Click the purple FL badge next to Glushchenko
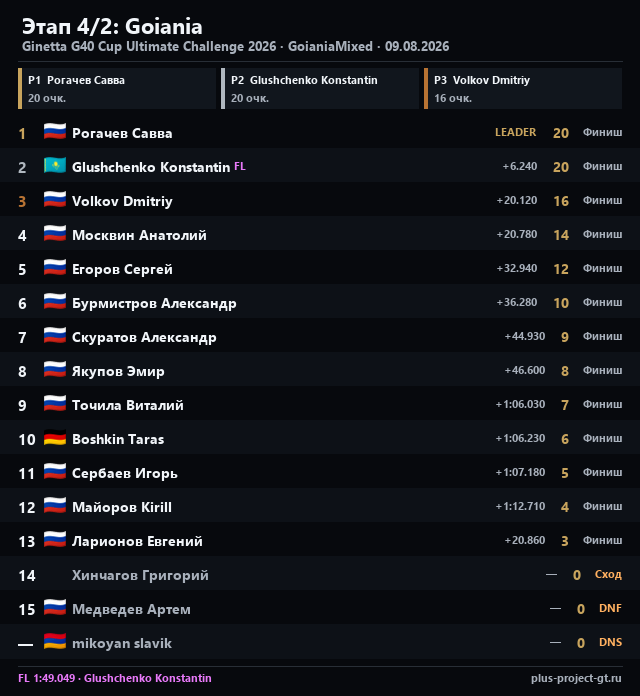 [240, 166]
